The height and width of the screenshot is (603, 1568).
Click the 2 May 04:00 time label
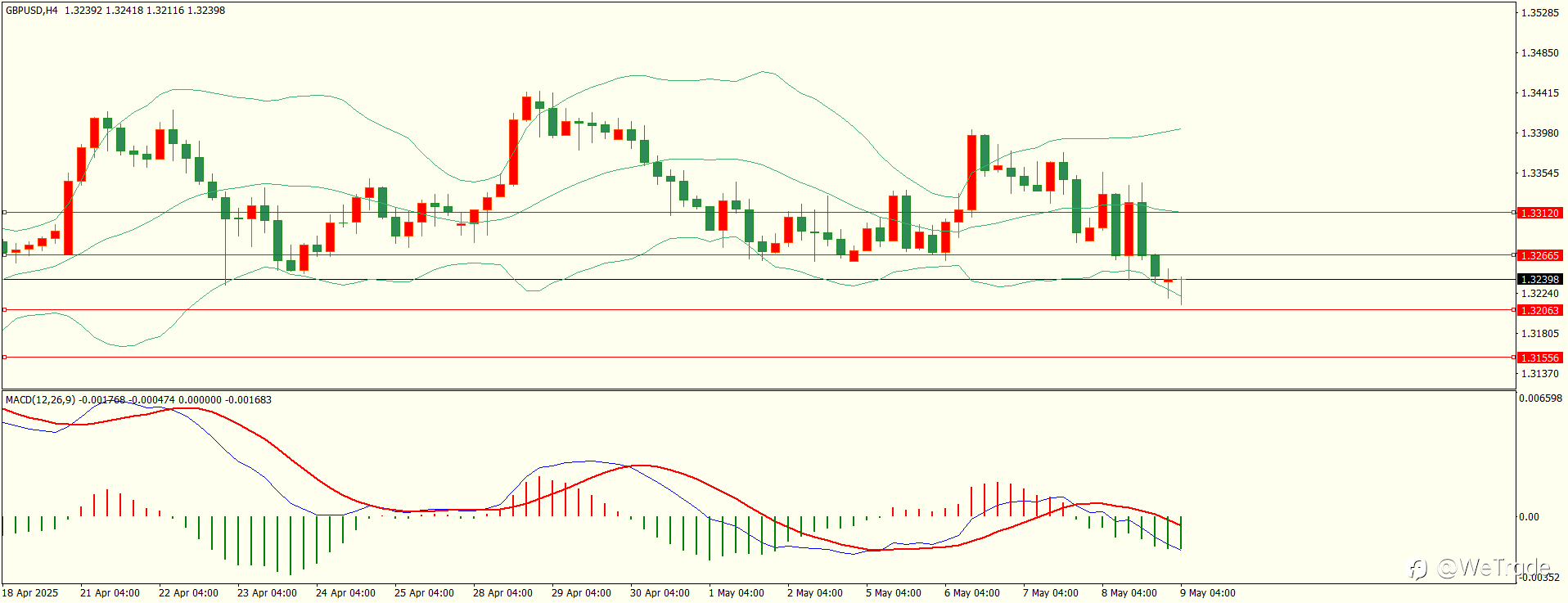[x=815, y=592]
